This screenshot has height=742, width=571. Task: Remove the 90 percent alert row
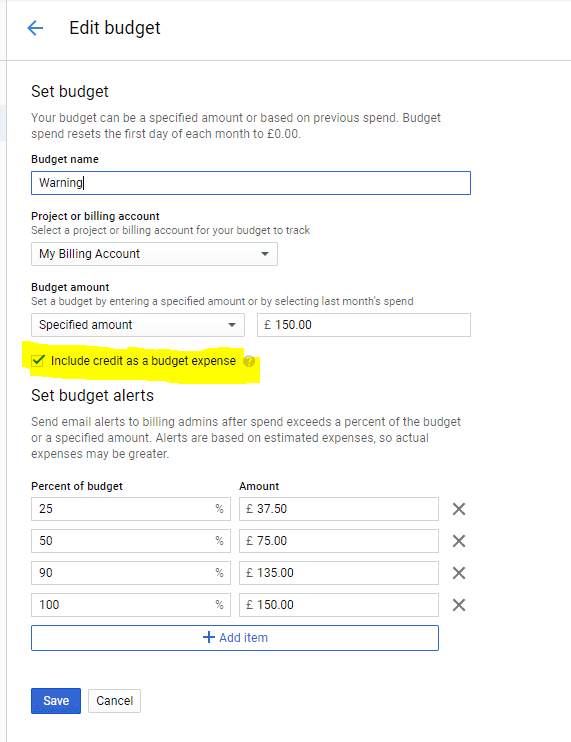(459, 573)
